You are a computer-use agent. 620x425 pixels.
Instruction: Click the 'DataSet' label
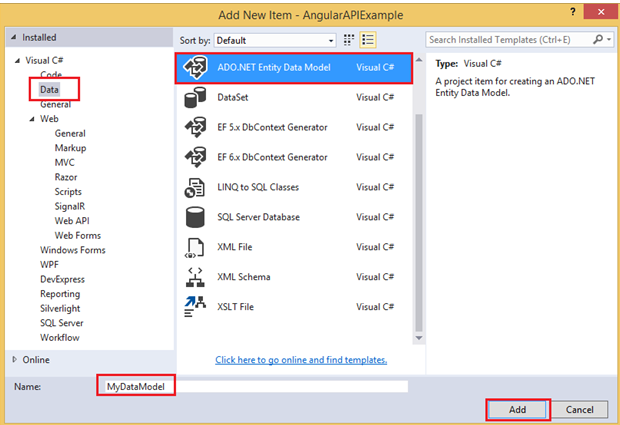pyautogui.click(x=232, y=98)
